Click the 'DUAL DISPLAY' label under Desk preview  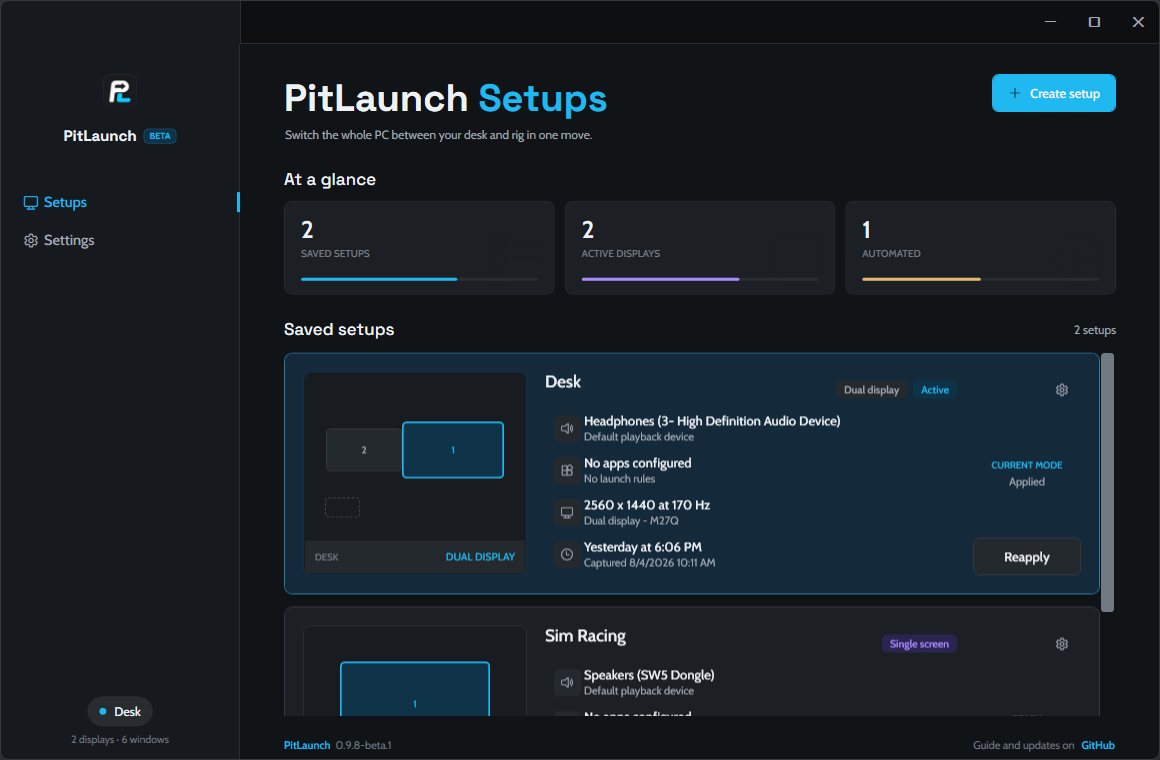tap(480, 556)
